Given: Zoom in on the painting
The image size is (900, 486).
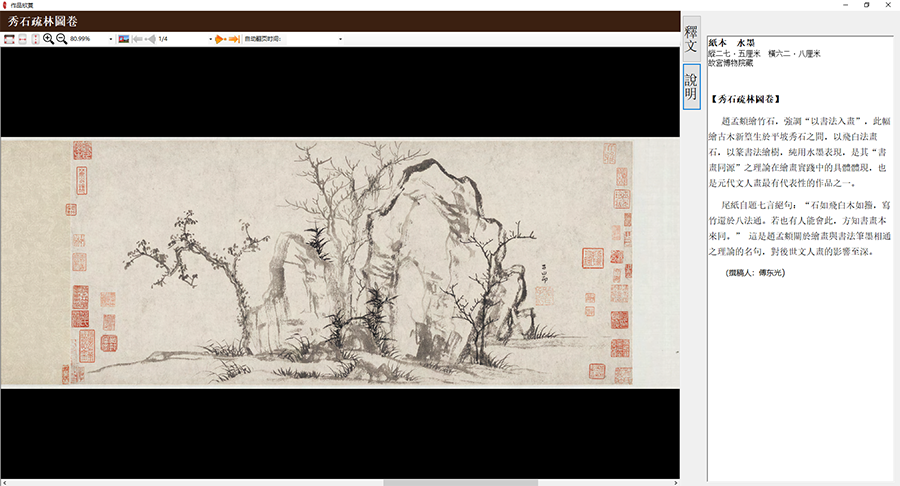Looking at the screenshot, I should 48,39.
